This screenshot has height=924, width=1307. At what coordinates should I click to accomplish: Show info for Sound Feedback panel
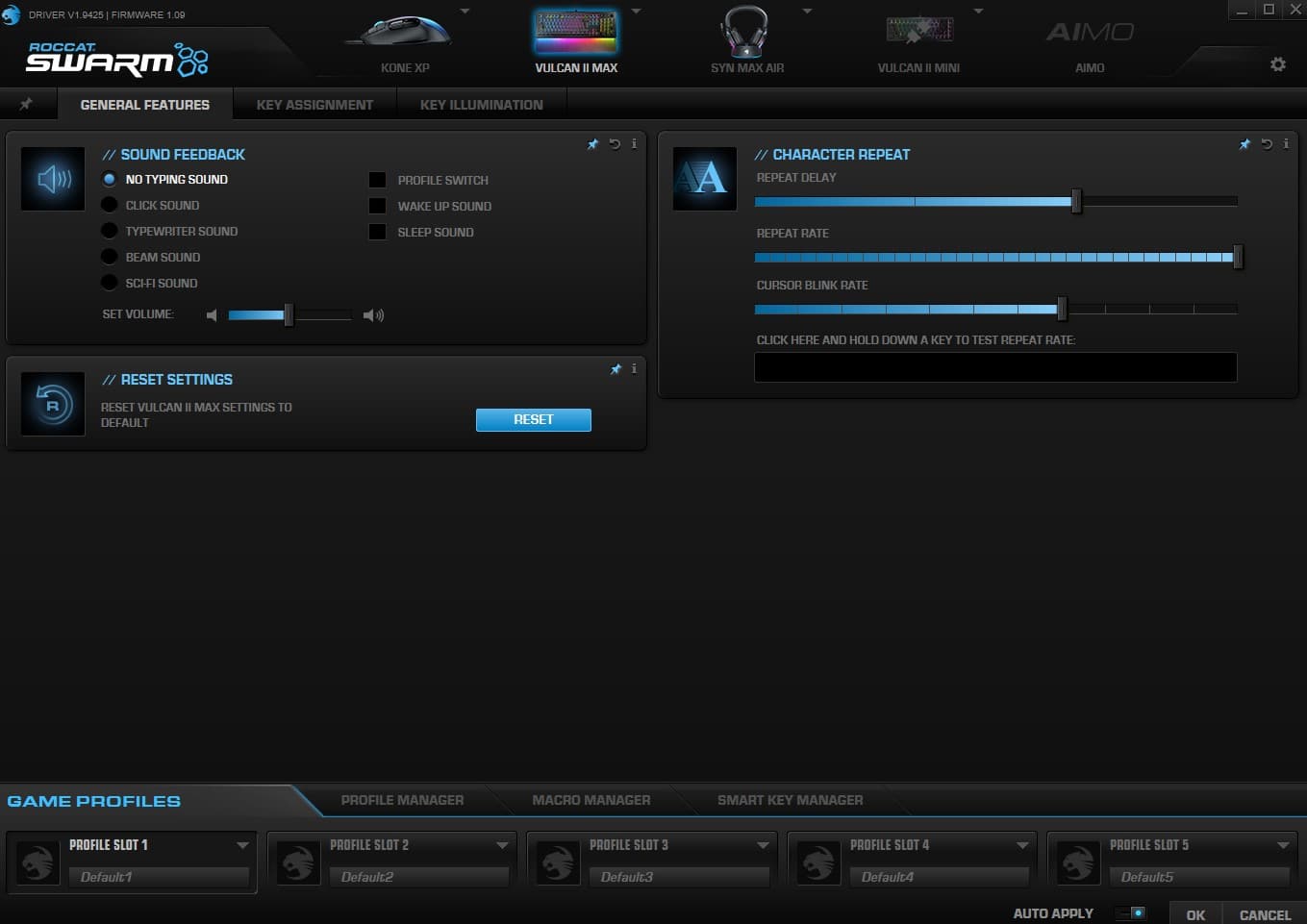[634, 144]
